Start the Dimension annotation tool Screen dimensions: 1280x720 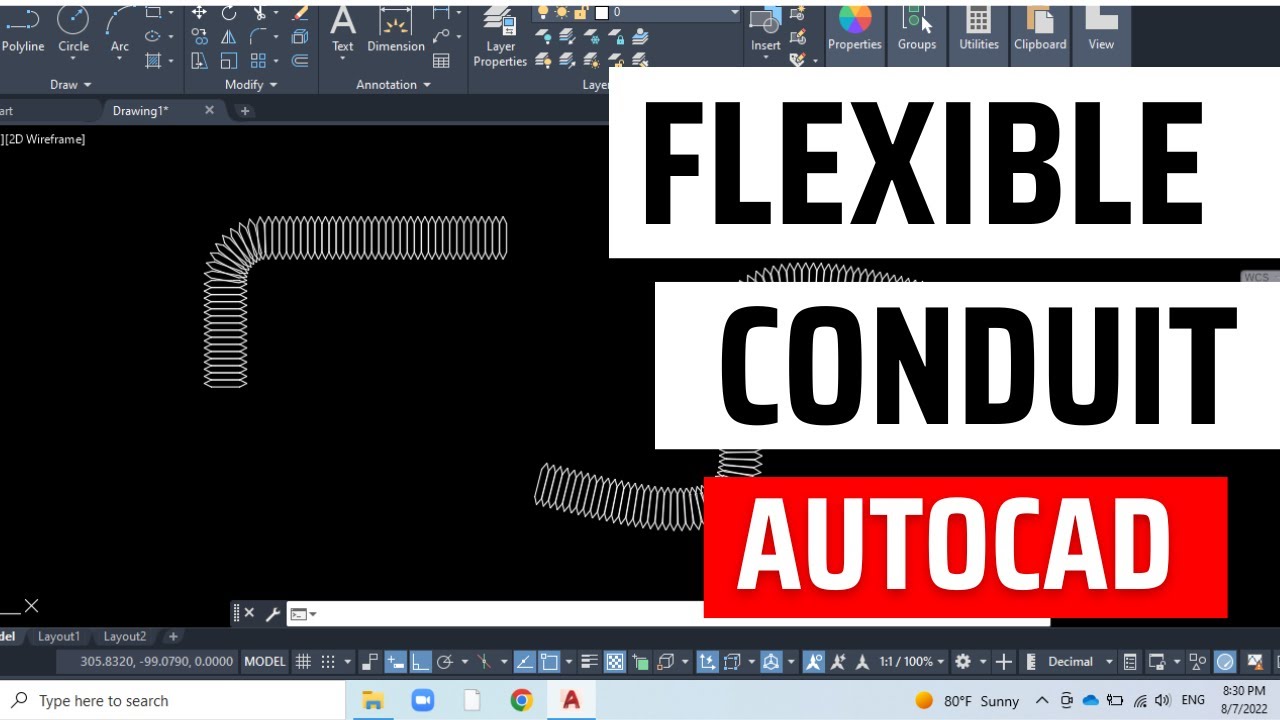tap(396, 27)
